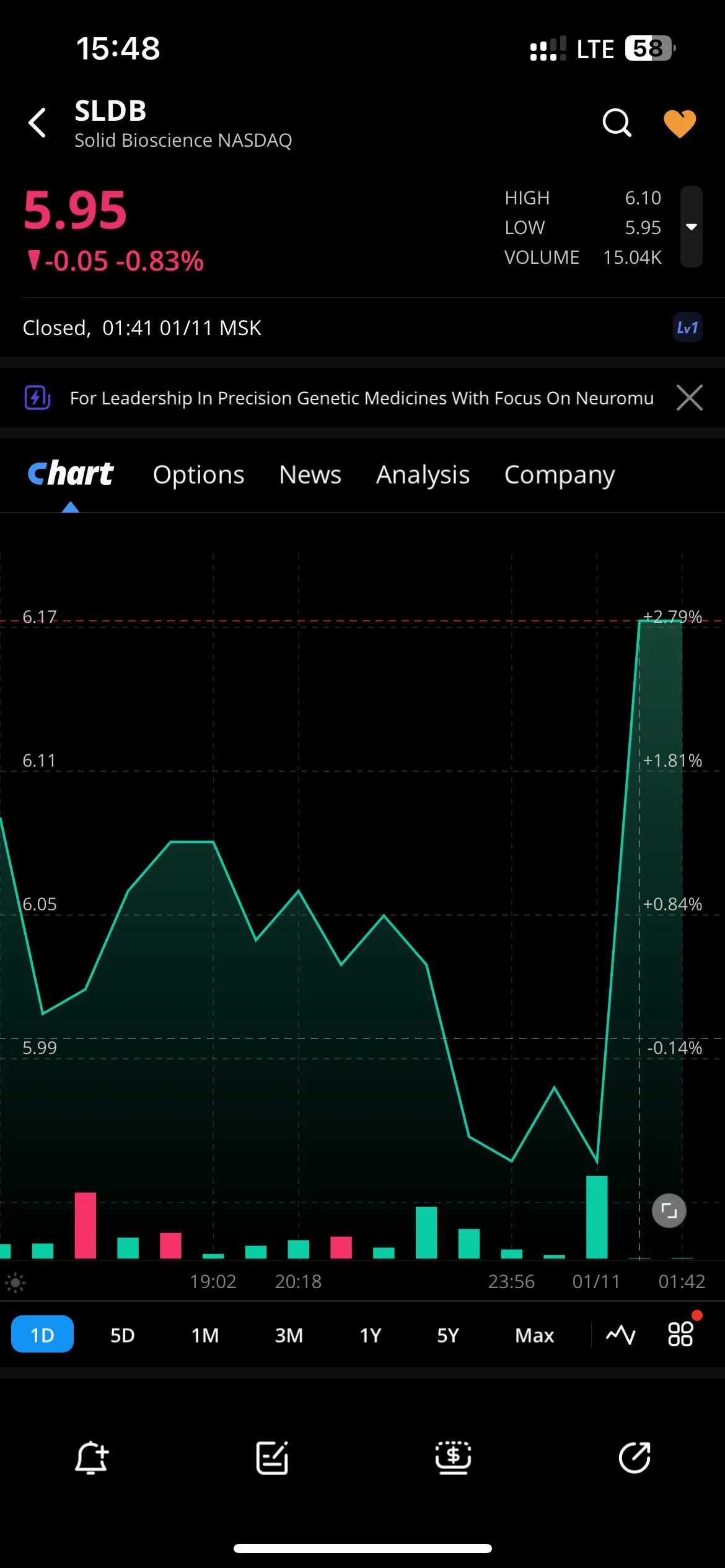Switch to the Options tab

coord(199,474)
